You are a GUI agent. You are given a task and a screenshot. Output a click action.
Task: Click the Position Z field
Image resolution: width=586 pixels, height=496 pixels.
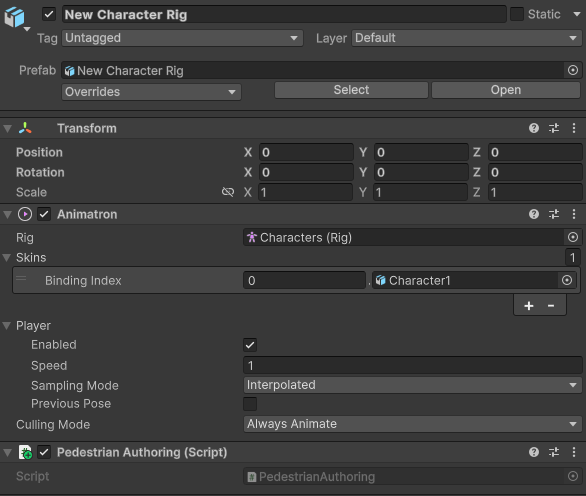click(x=535, y=153)
